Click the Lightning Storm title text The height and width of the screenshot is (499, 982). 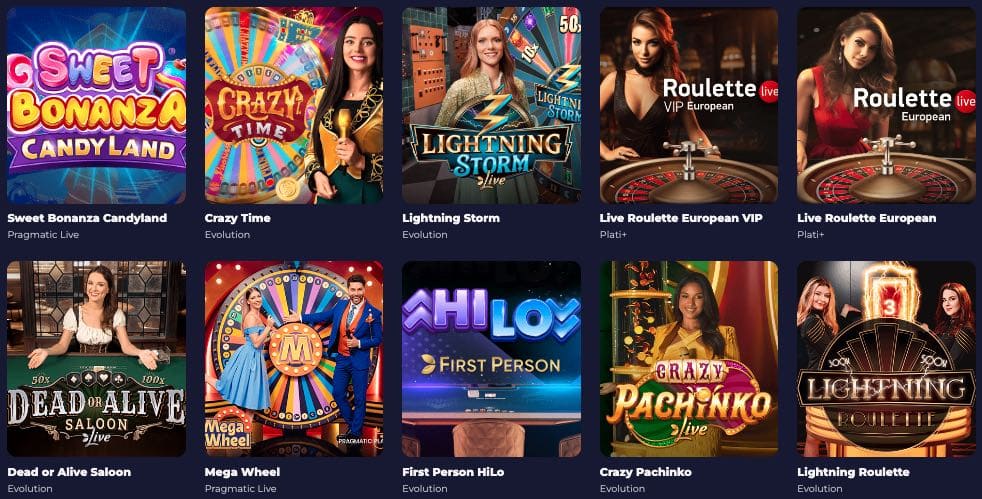coord(451,219)
